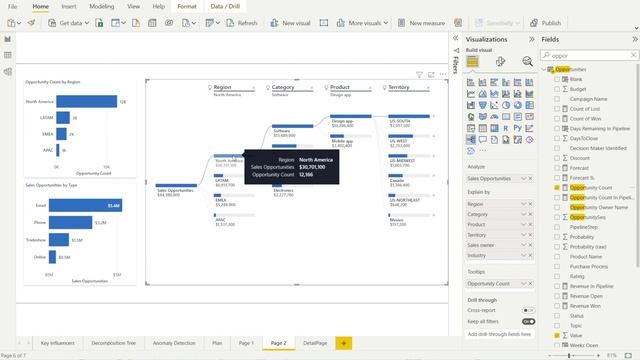Open Focus mode on the decomposition tree
Image resolution: width=640 pixels, height=360 pixels.
tap(431, 75)
